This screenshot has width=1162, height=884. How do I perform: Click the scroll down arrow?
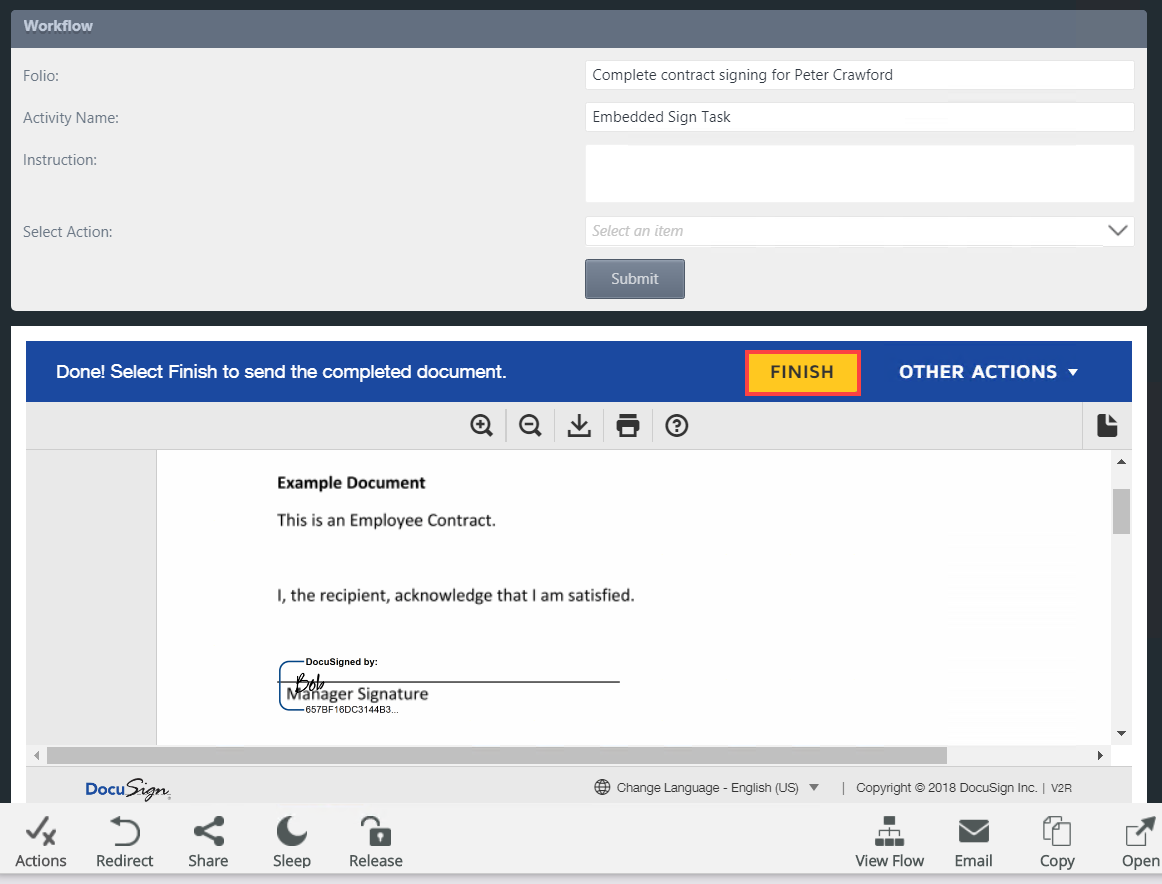pyautogui.click(x=1121, y=734)
